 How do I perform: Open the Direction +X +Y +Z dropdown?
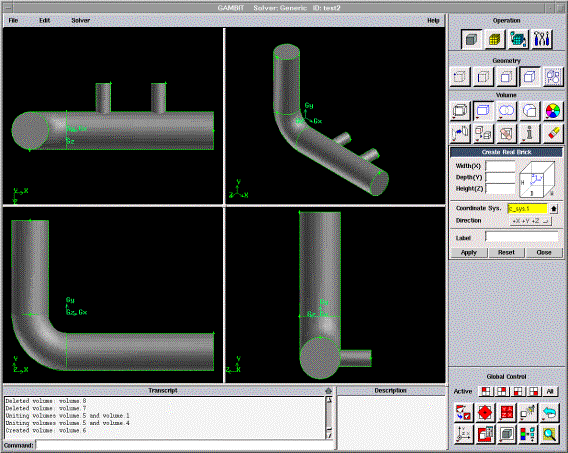click(531, 221)
